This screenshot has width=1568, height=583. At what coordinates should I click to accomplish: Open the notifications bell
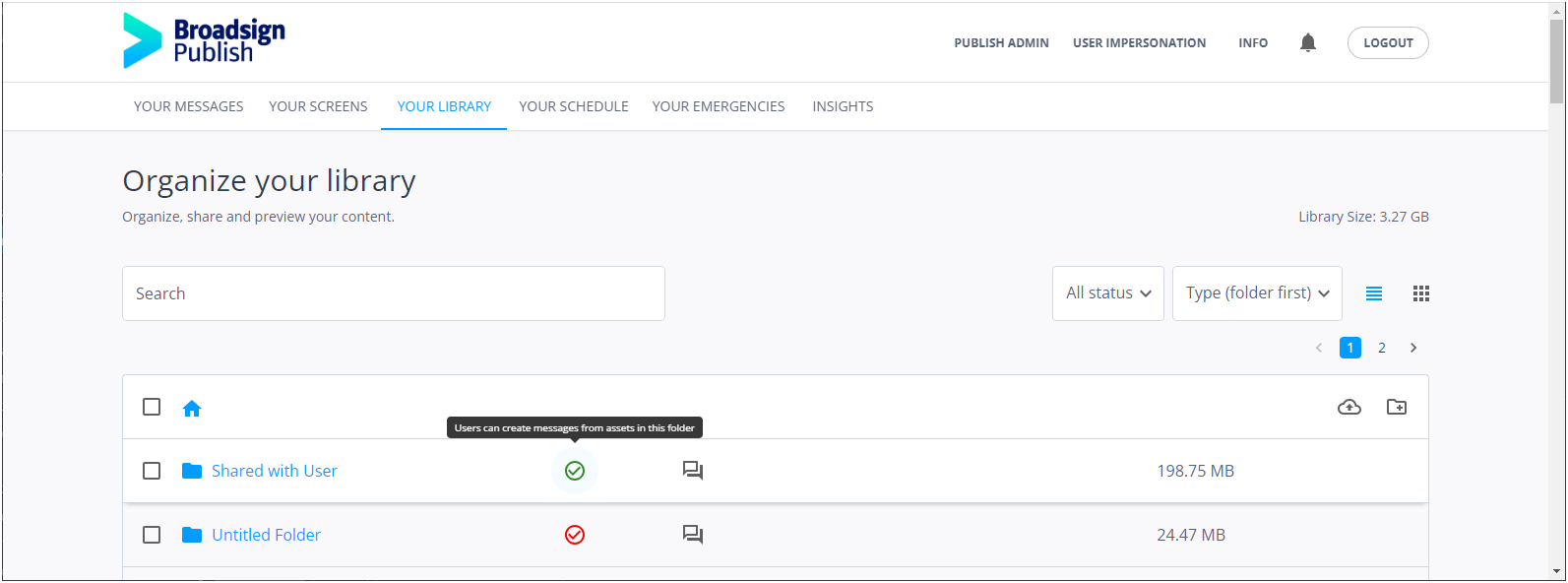pyautogui.click(x=1307, y=42)
